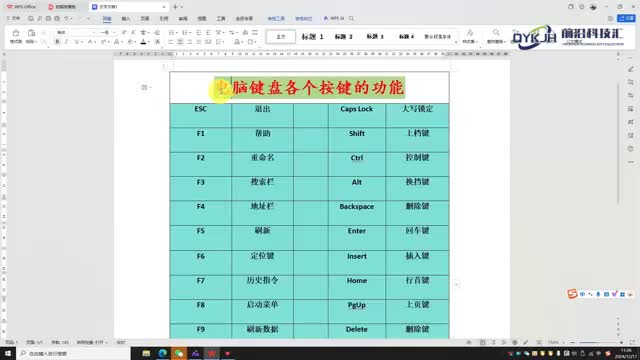This screenshot has width=640, height=360.
Task: Click the table move handle beside the title
Action: click(144, 87)
